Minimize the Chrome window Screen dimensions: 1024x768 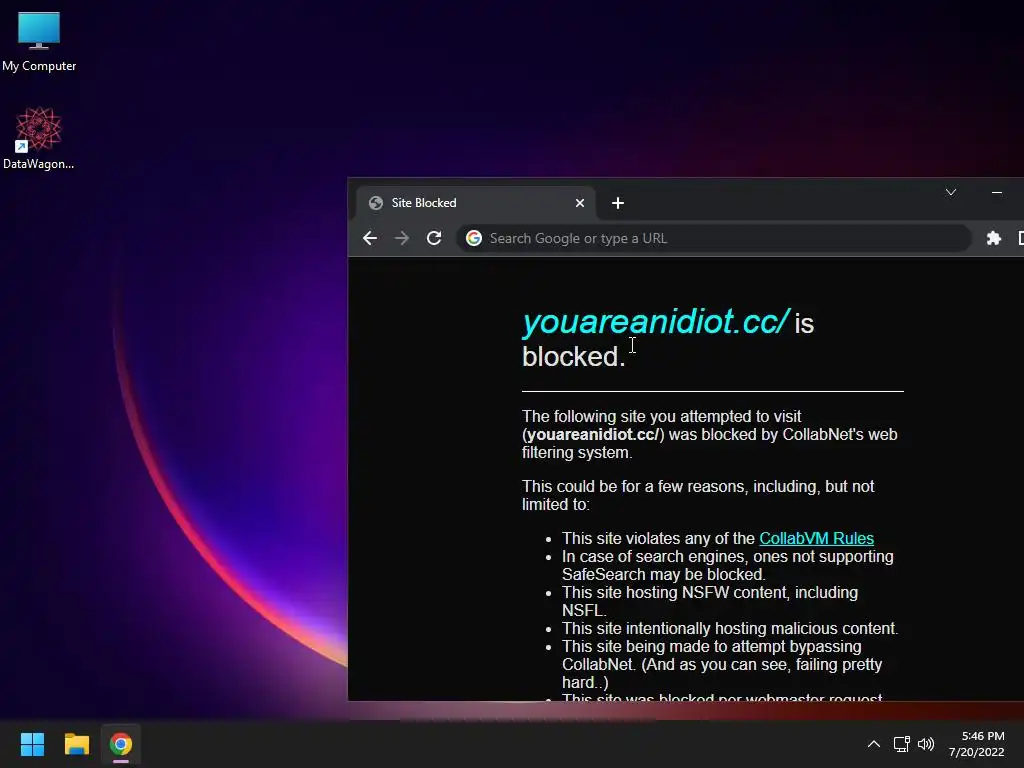pyautogui.click(x=997, y=192)
